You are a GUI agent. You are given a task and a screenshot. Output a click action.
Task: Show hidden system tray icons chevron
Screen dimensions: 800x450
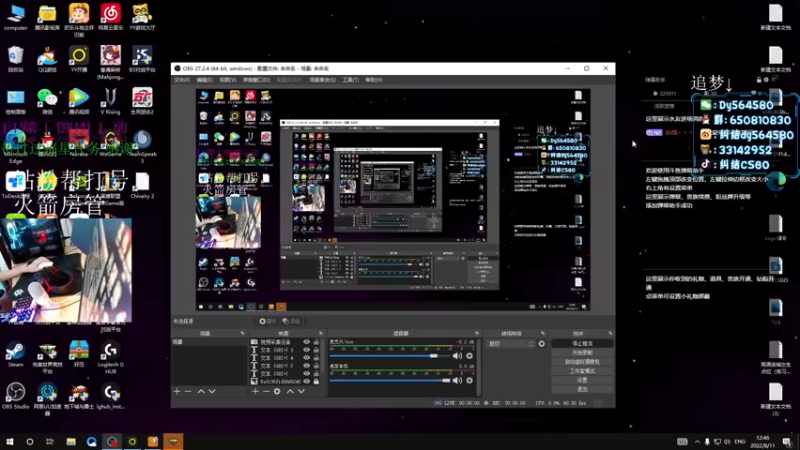pos(697,441)
